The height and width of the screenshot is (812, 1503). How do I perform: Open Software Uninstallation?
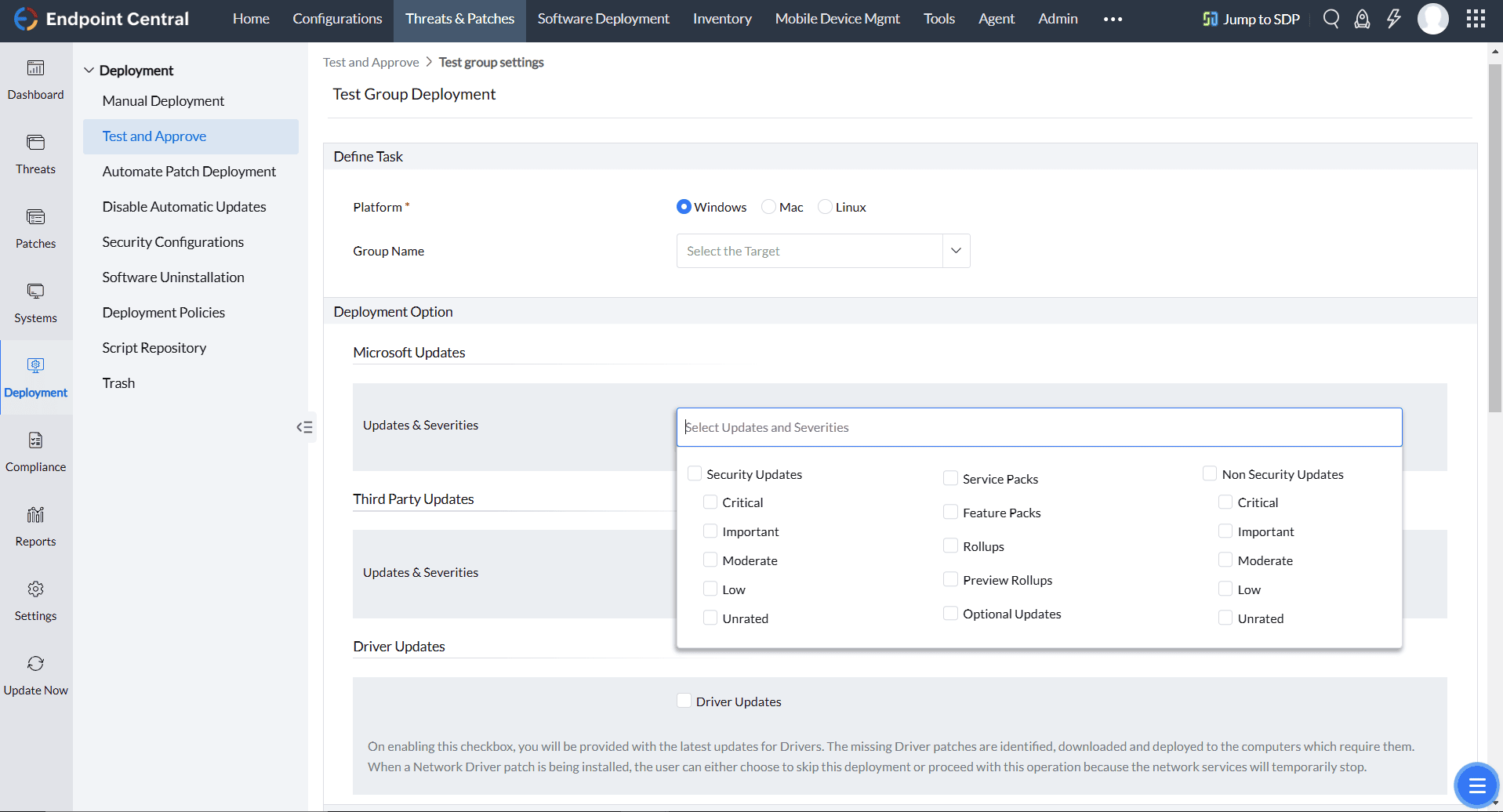173,277
